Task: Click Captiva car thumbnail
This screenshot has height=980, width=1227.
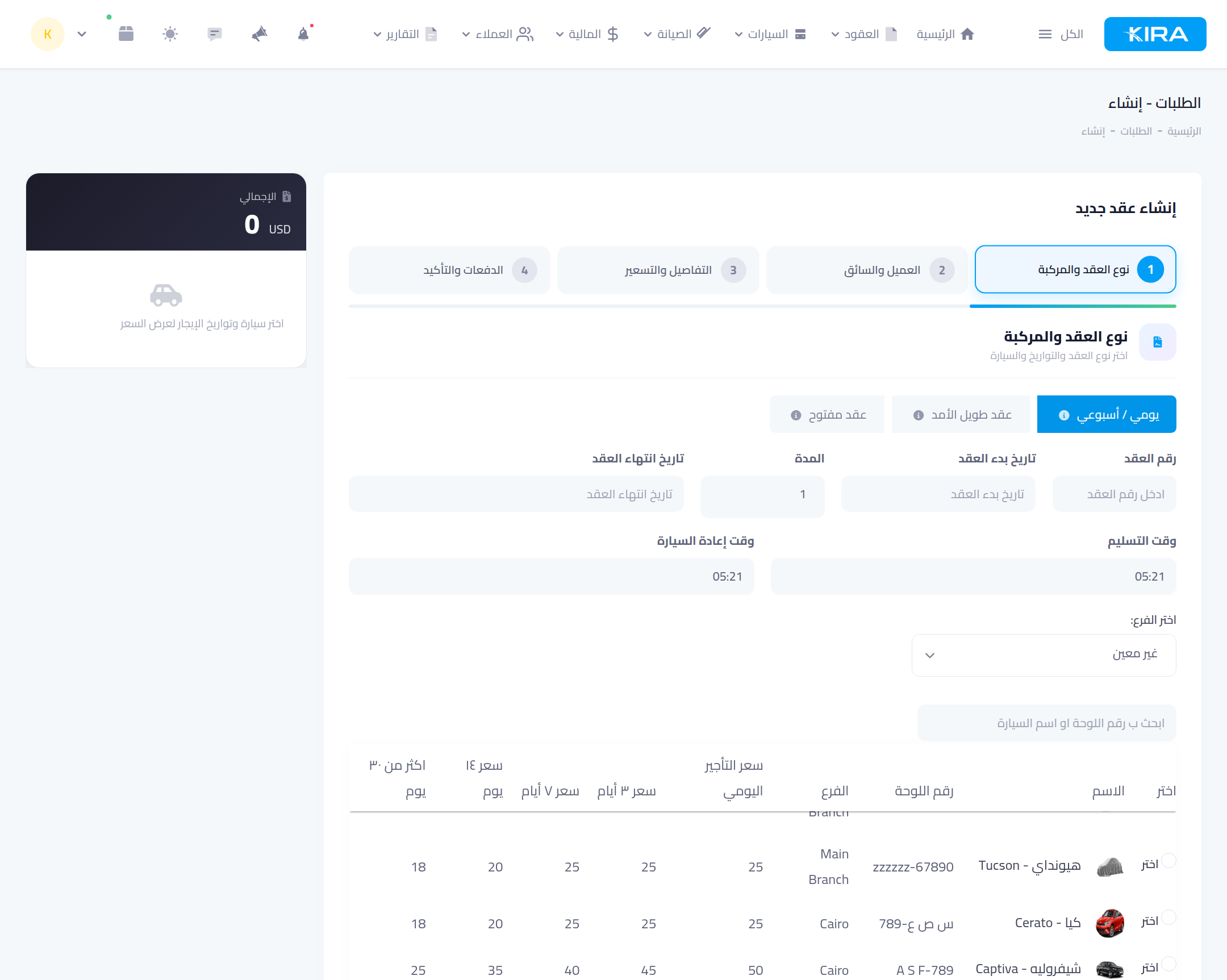Action: click(x=1109, y=969)
